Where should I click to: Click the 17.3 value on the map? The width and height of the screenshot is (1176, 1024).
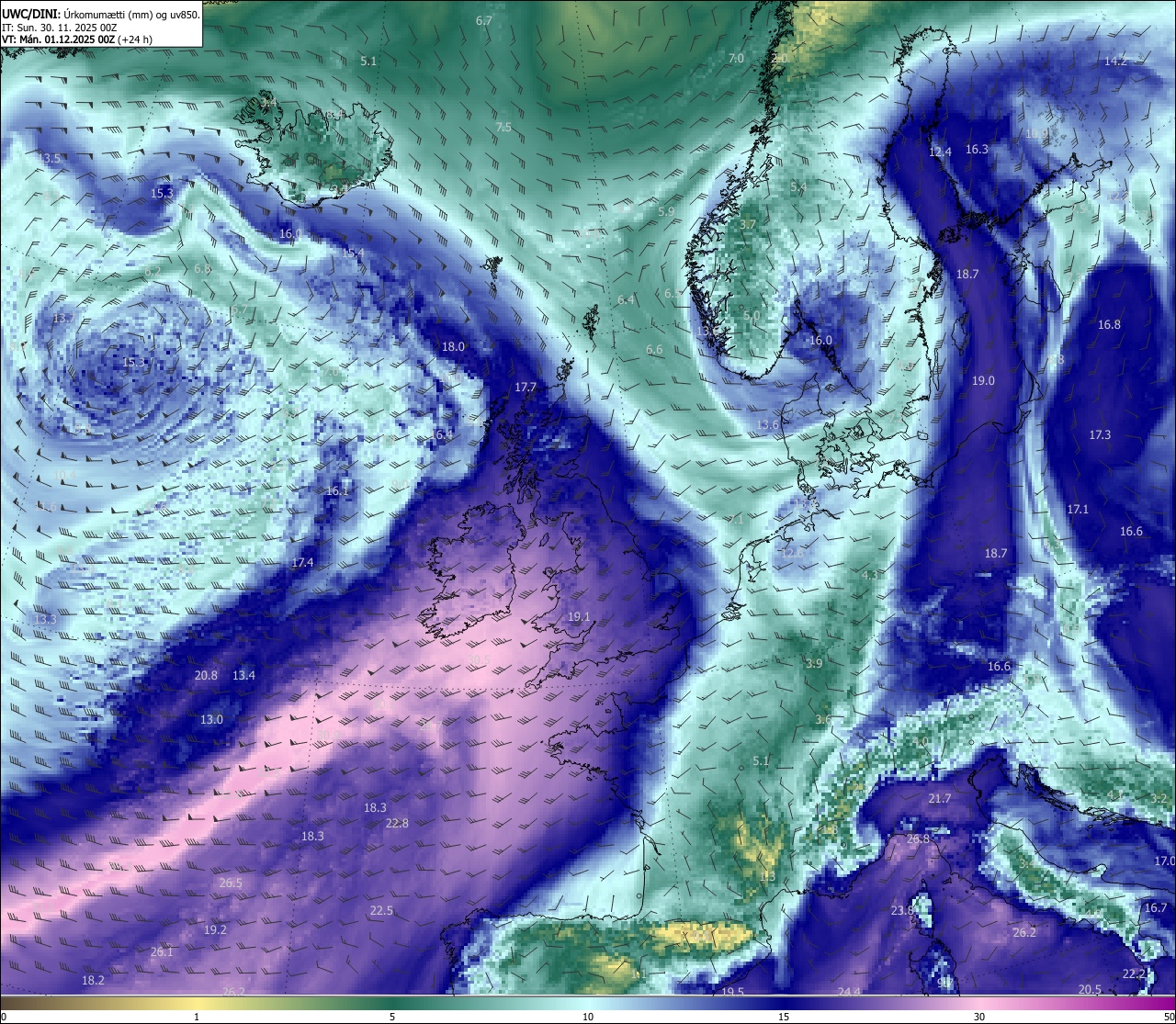[1100, 434]
